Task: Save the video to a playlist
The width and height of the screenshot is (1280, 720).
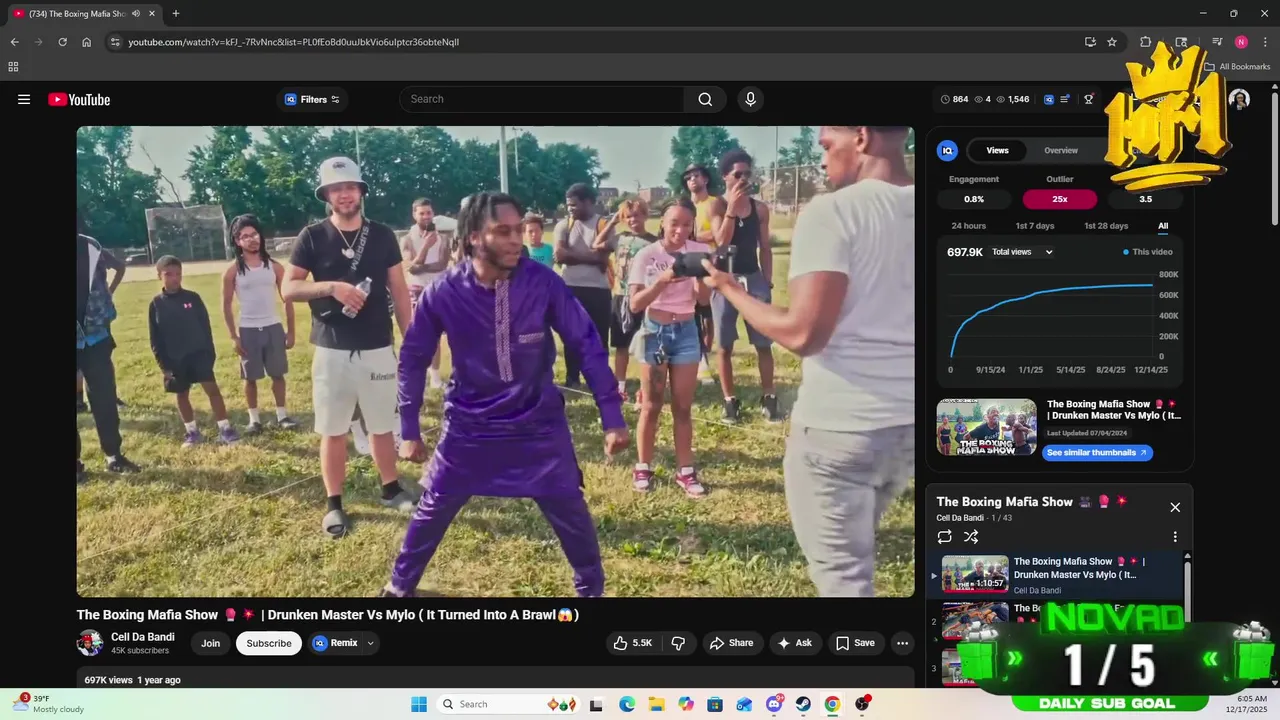Action: (x=855, y=643)
